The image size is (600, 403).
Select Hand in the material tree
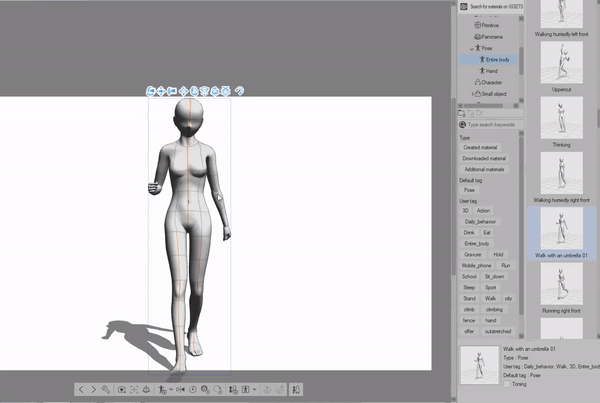pos(488,71)
